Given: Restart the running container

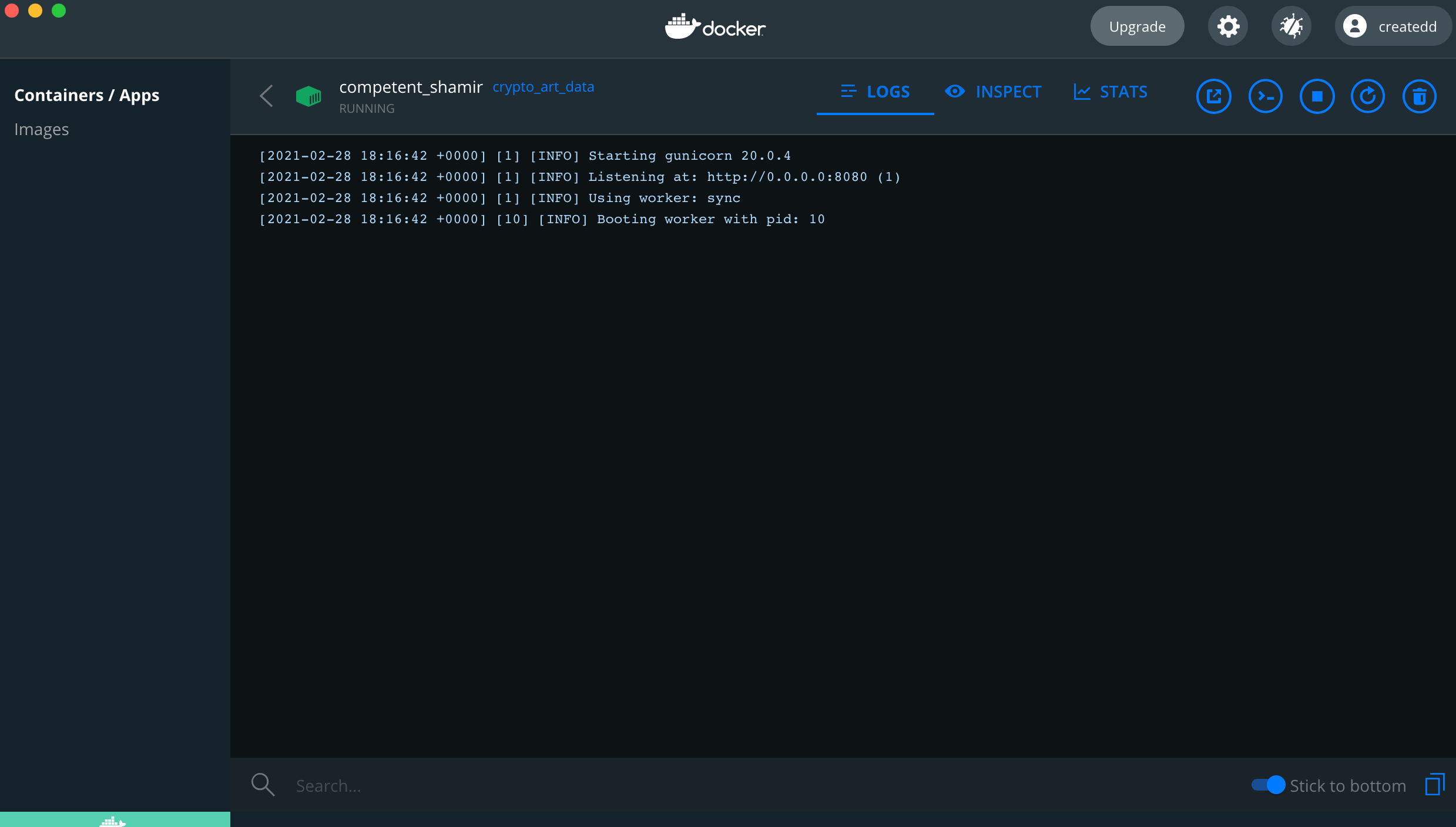Looking at the screenshot, I should 1368,96.
